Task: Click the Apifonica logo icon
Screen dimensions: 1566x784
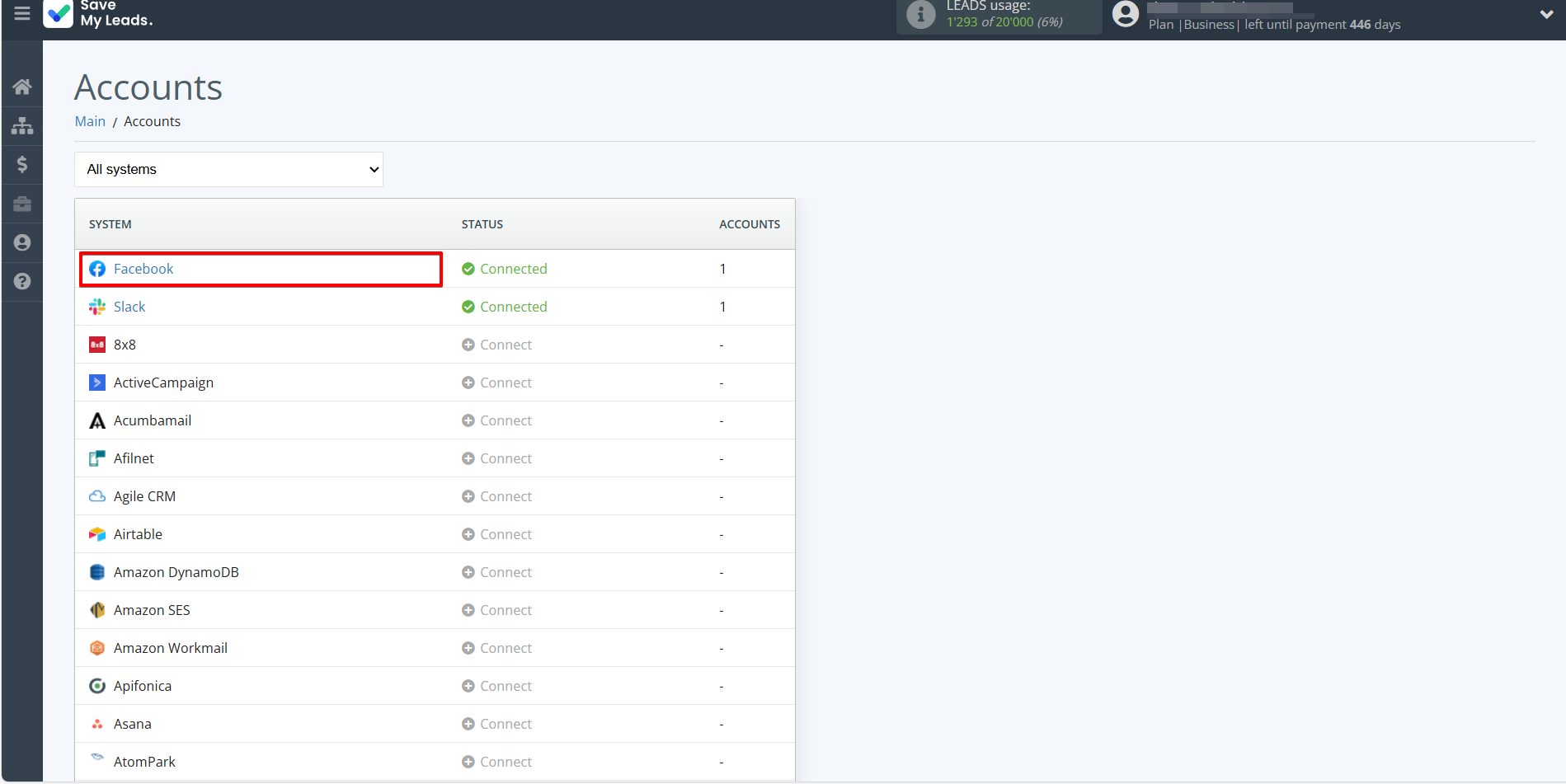Action: tap(97, 686)
